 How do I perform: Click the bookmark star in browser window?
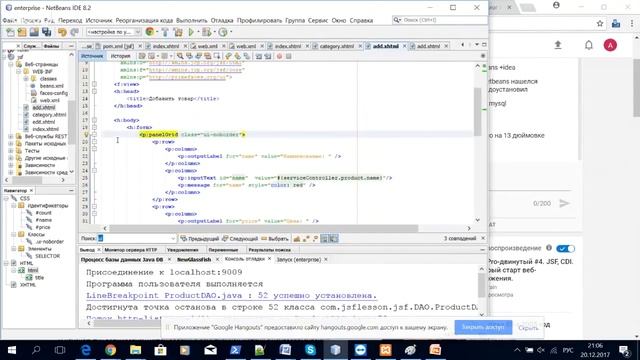pos(600,24)
